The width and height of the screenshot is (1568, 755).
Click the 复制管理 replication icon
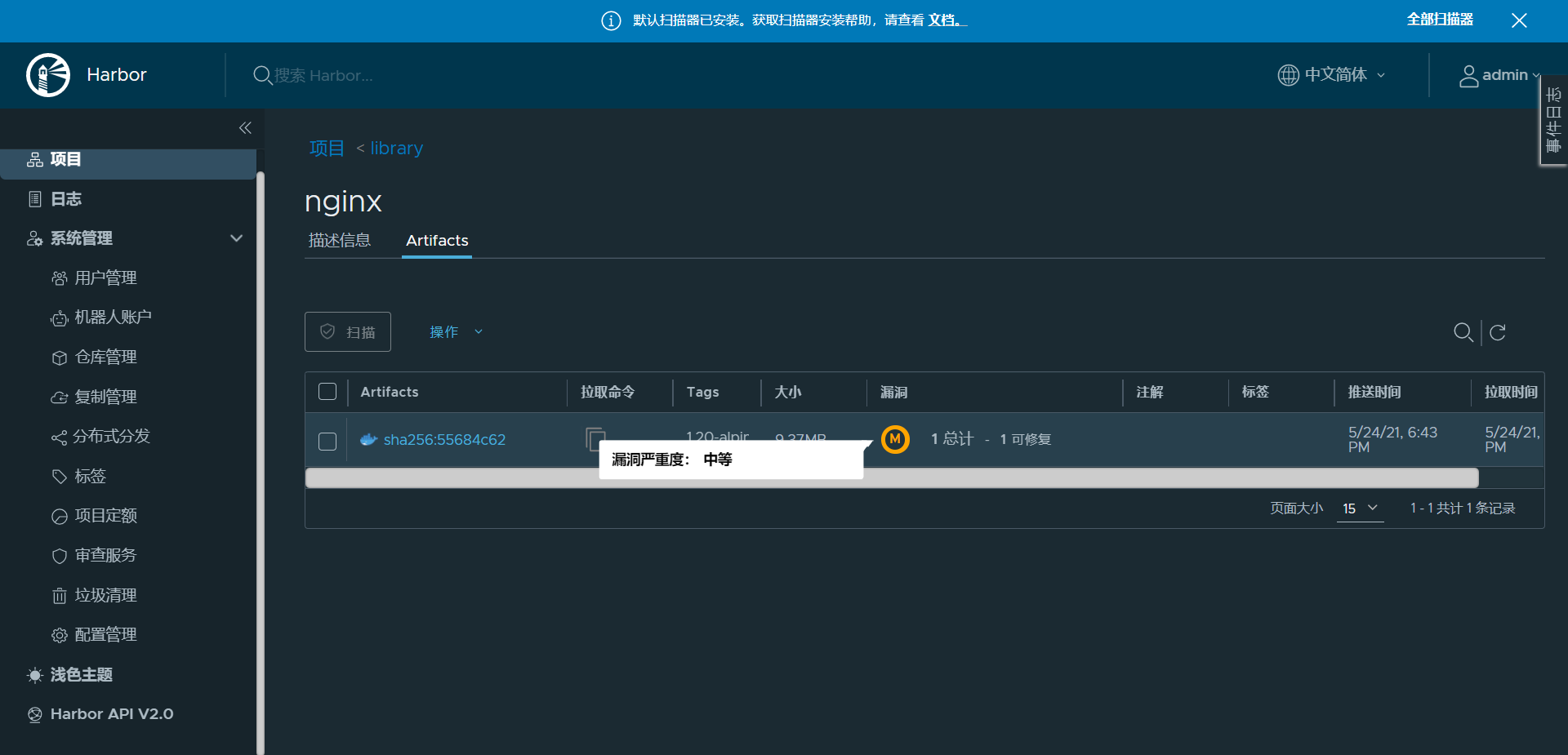coord(60,397)
